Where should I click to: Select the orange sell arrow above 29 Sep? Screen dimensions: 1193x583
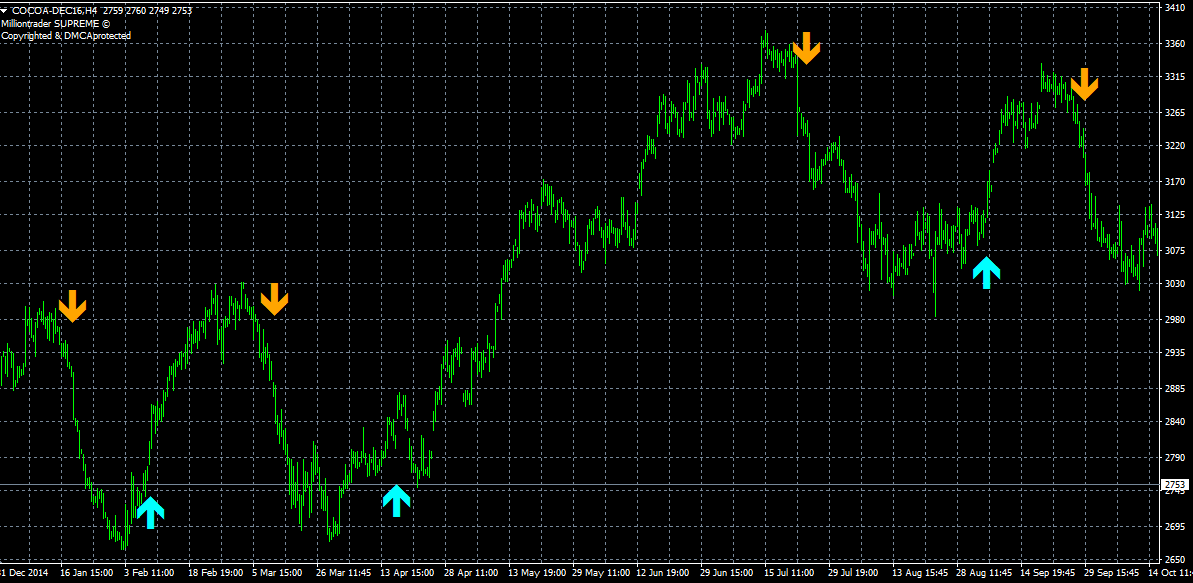click(x=1084, y=84)
